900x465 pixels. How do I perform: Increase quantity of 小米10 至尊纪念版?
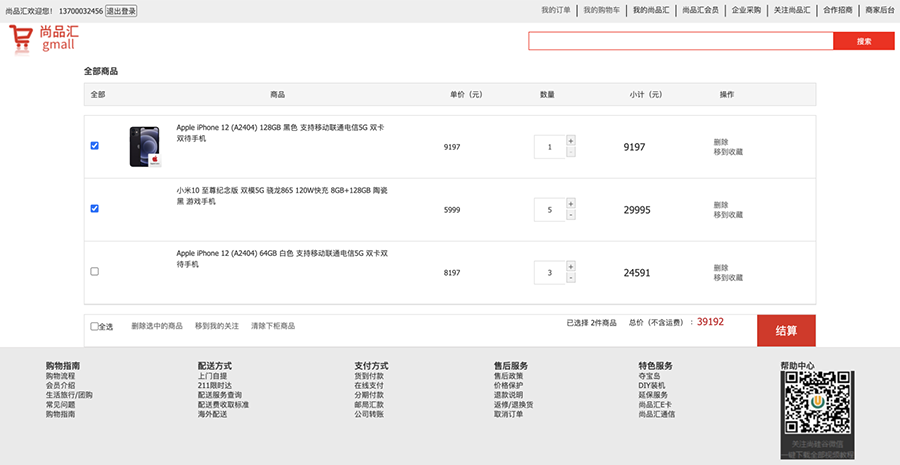pyautogui.click(x=571, y=204)
